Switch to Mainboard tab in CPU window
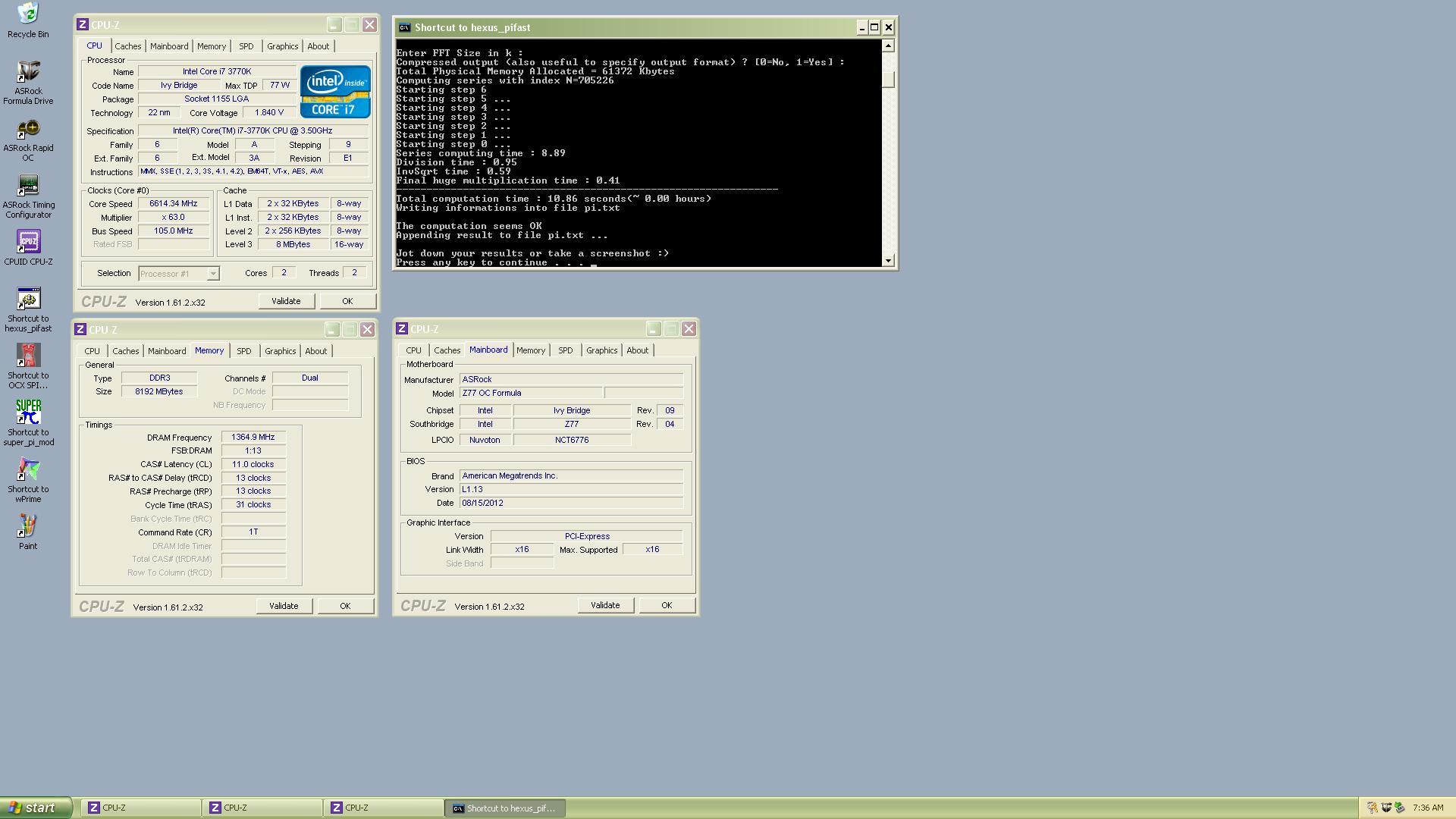Viewport: 1456px width, 819px height. 168,46
